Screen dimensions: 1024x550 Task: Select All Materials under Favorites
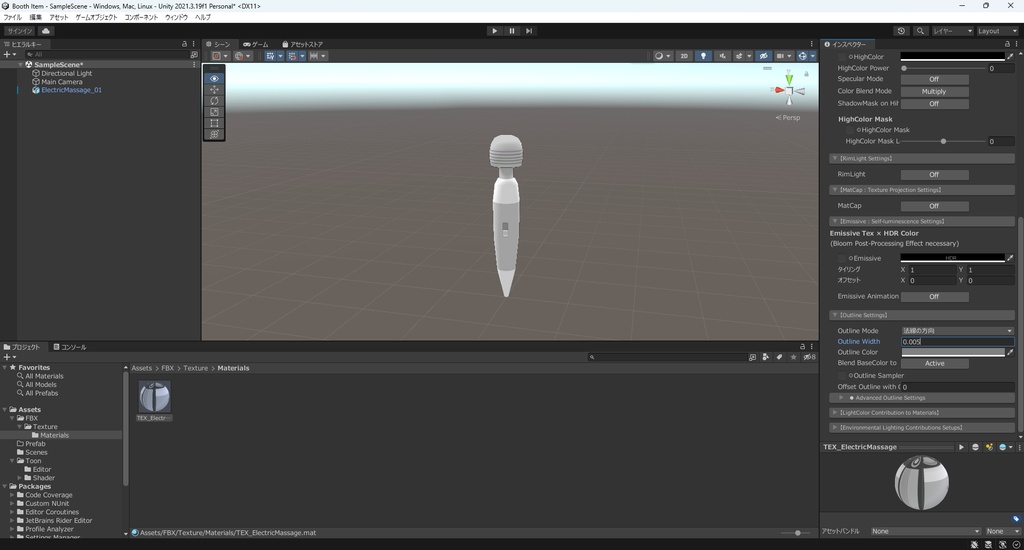(40, 376)
